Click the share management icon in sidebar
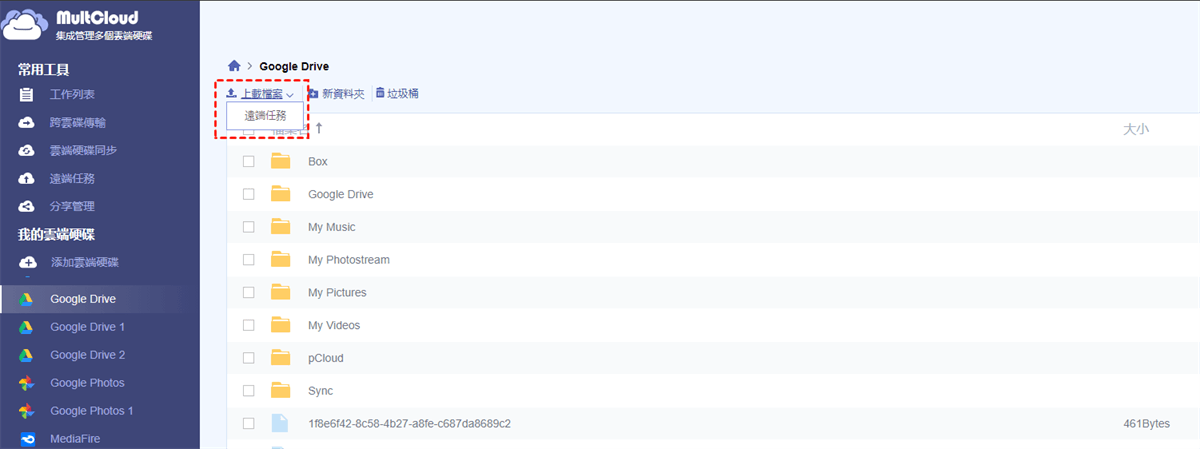 pyautogui.click(x=27, y=206)
